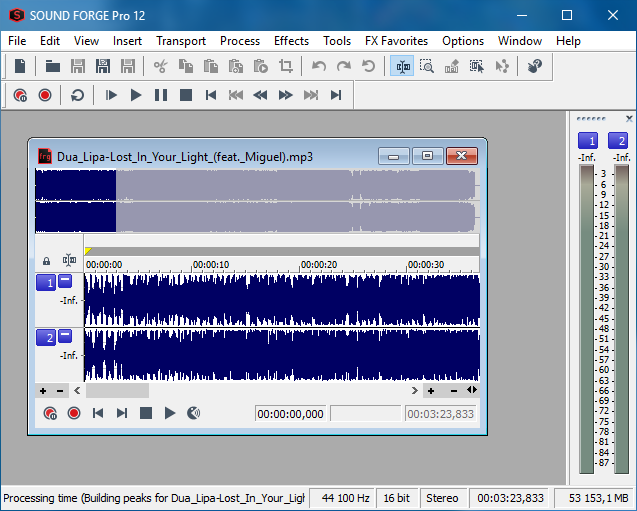Collapse channel 1 with minus button
The height and width of the screenshot is (511, 637).
click(x=65, y=281)
